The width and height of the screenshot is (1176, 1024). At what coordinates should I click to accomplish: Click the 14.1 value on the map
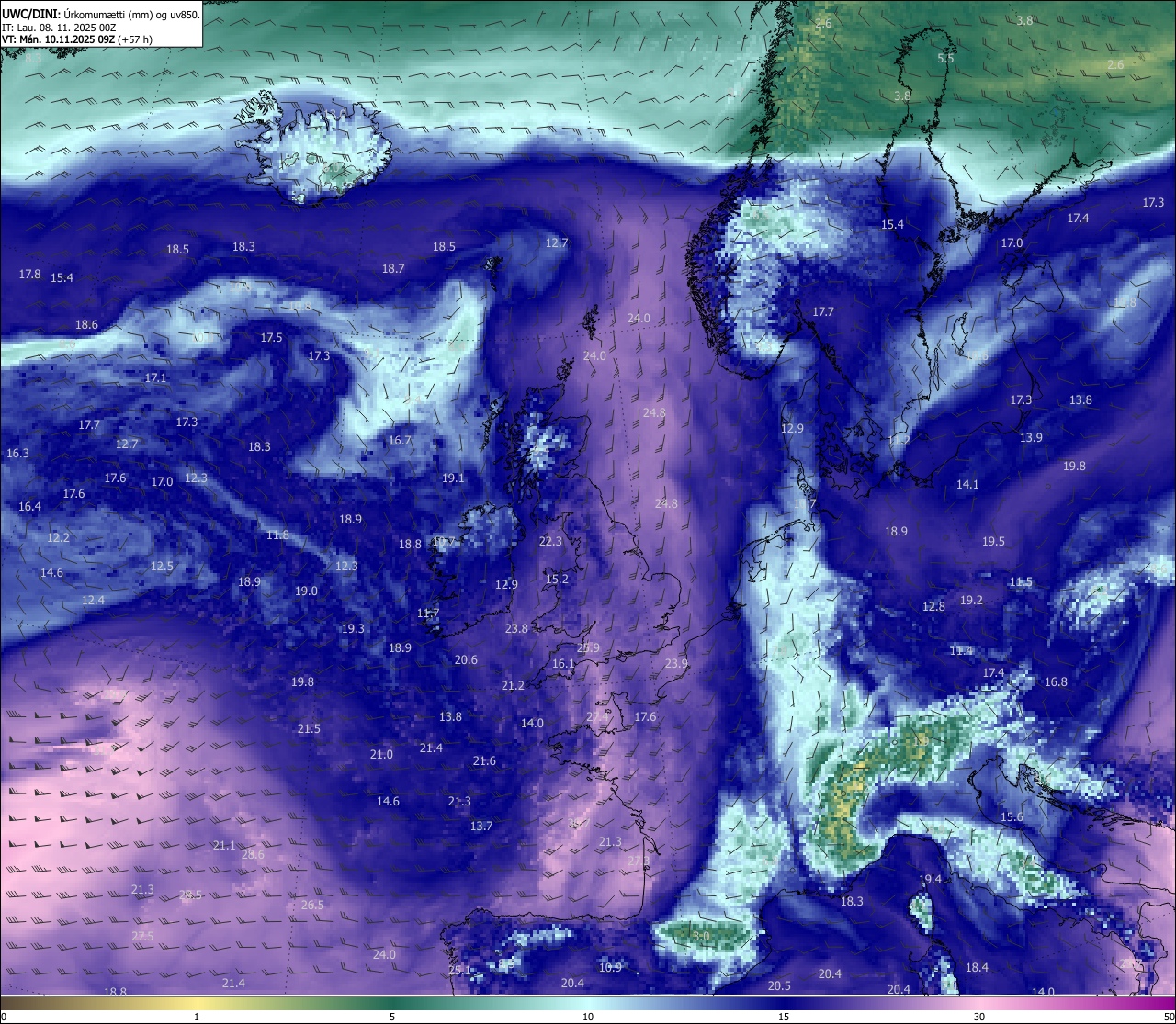(x=967, y=485)
